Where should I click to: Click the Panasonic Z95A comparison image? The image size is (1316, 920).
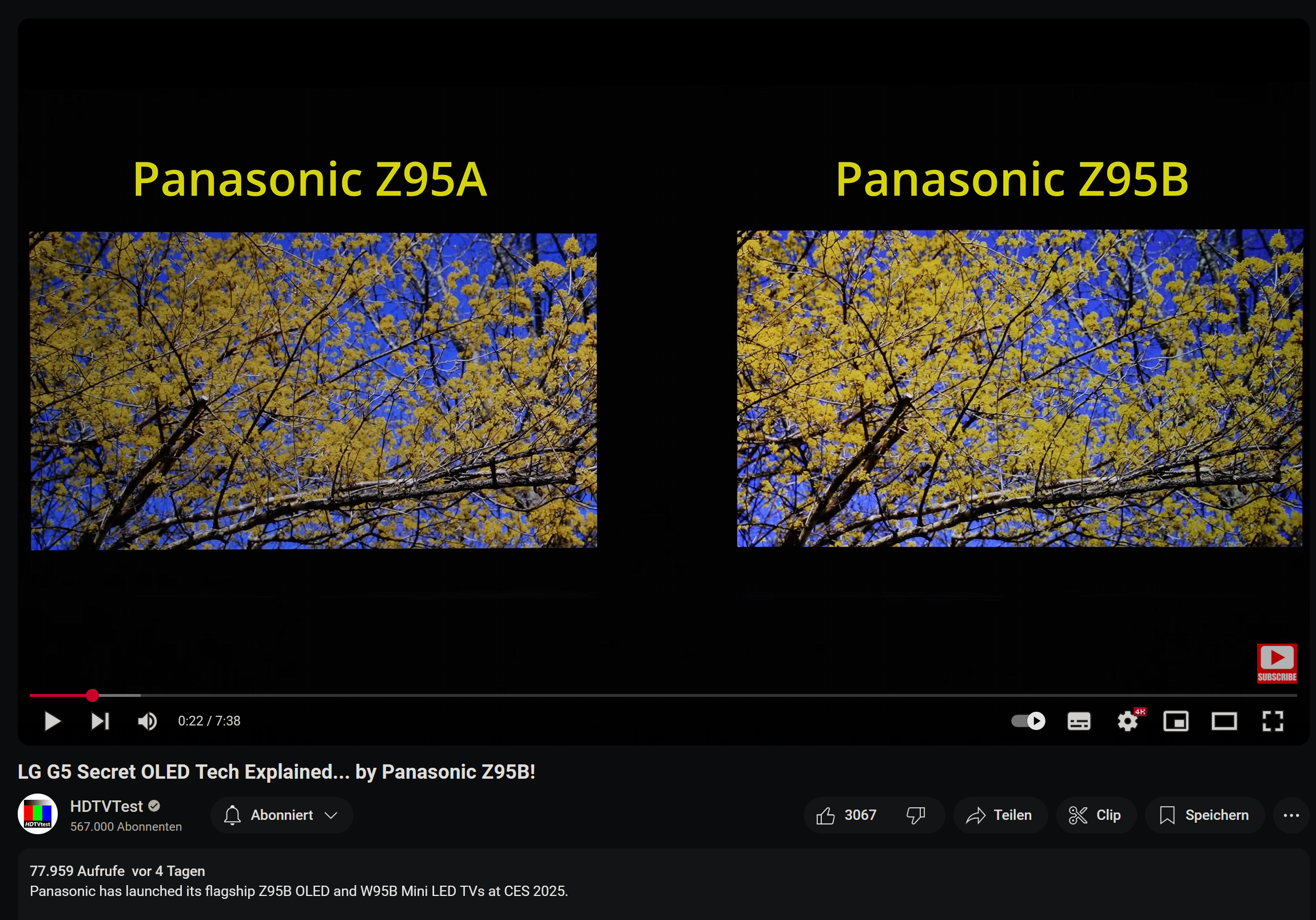[x=313, y=390]
